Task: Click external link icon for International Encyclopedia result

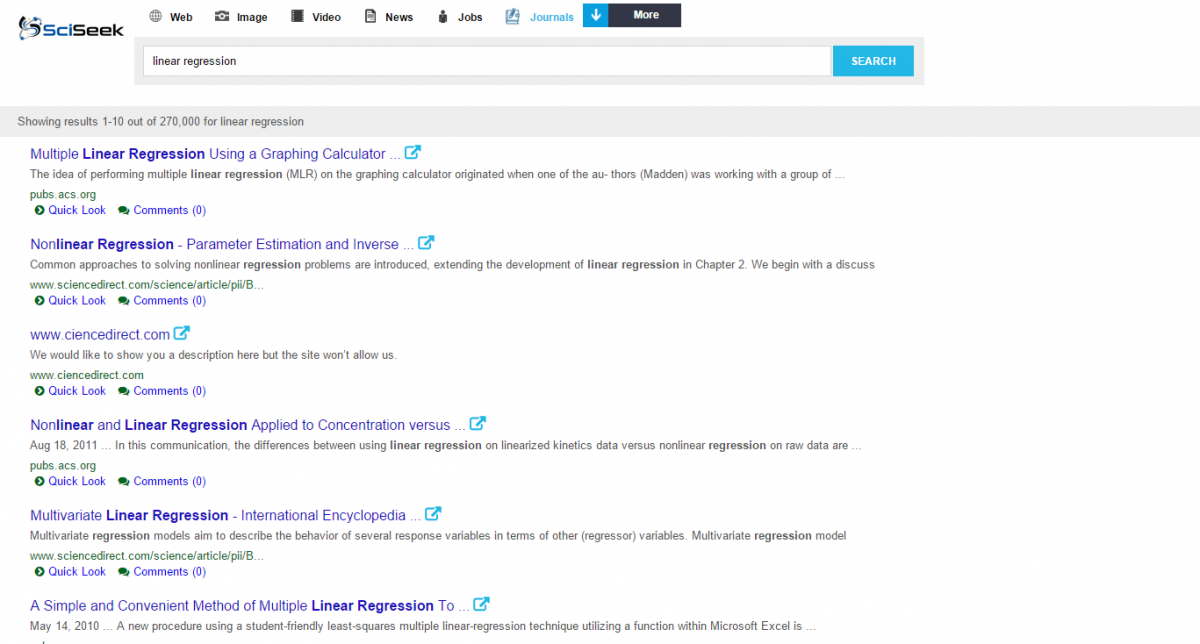Action: click(x=433, y=514)
